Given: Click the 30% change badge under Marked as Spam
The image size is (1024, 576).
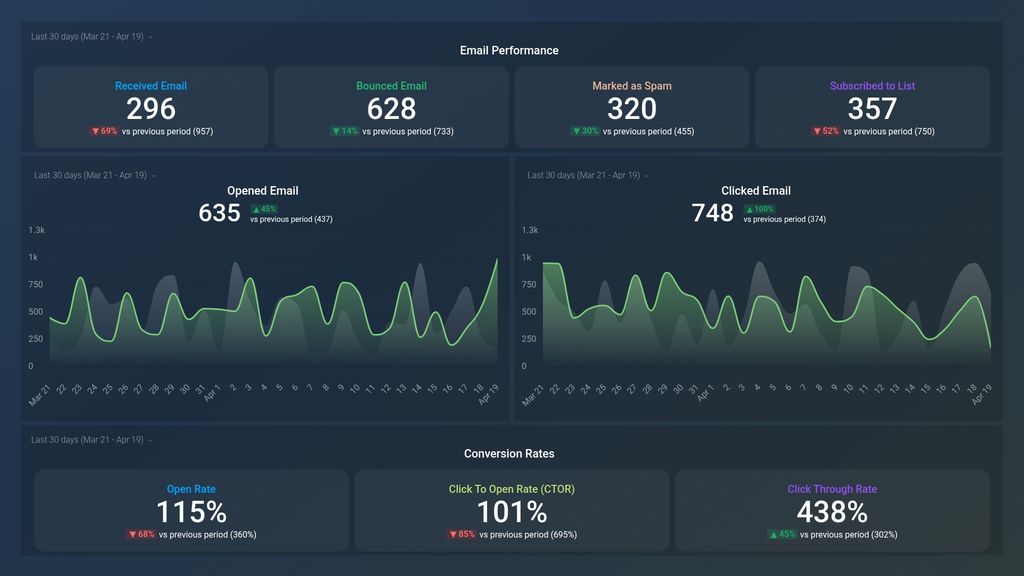Looking at the screenshot, I should pos(584,130).
